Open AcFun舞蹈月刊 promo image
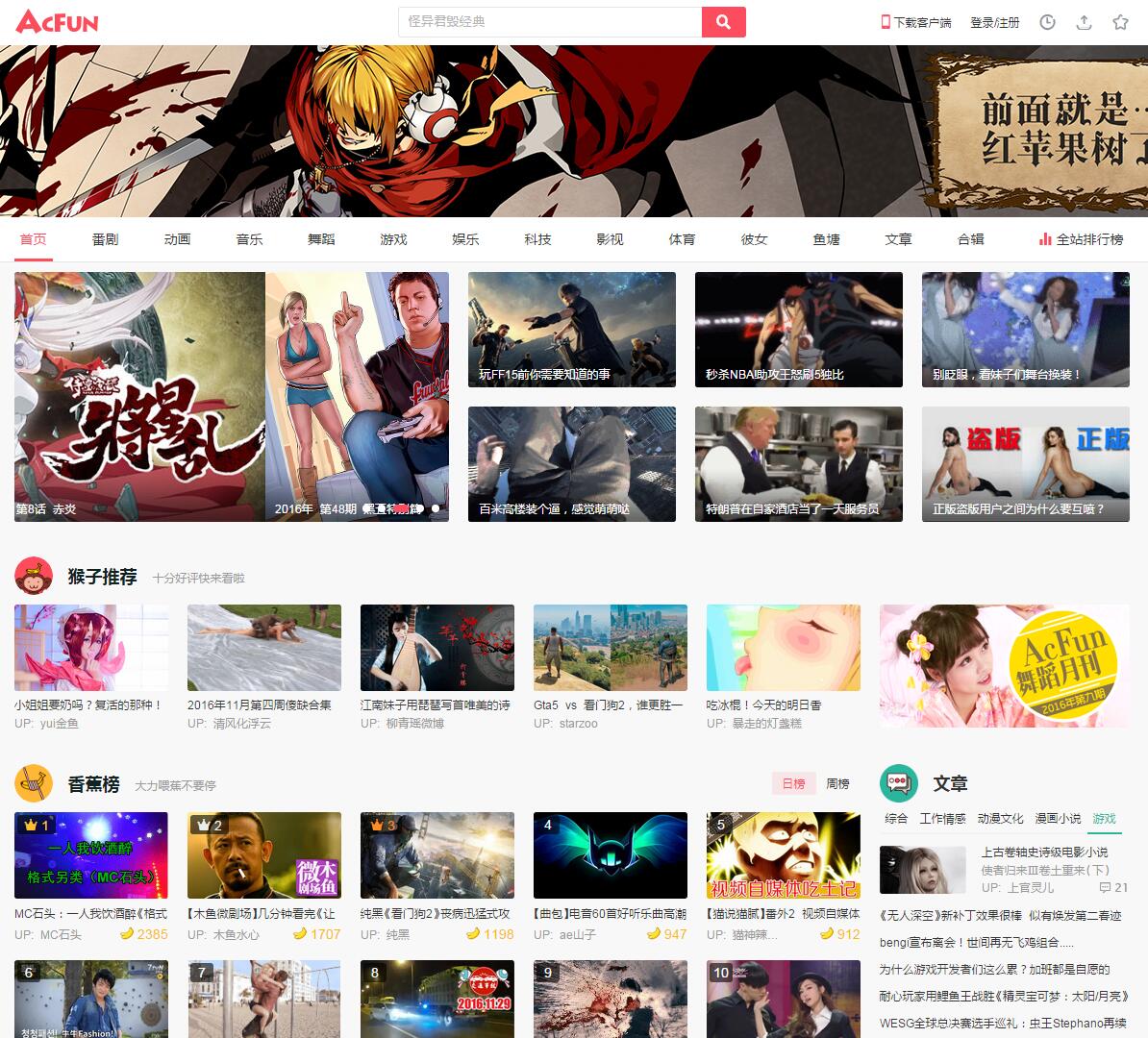 [x=1005, y=666]
